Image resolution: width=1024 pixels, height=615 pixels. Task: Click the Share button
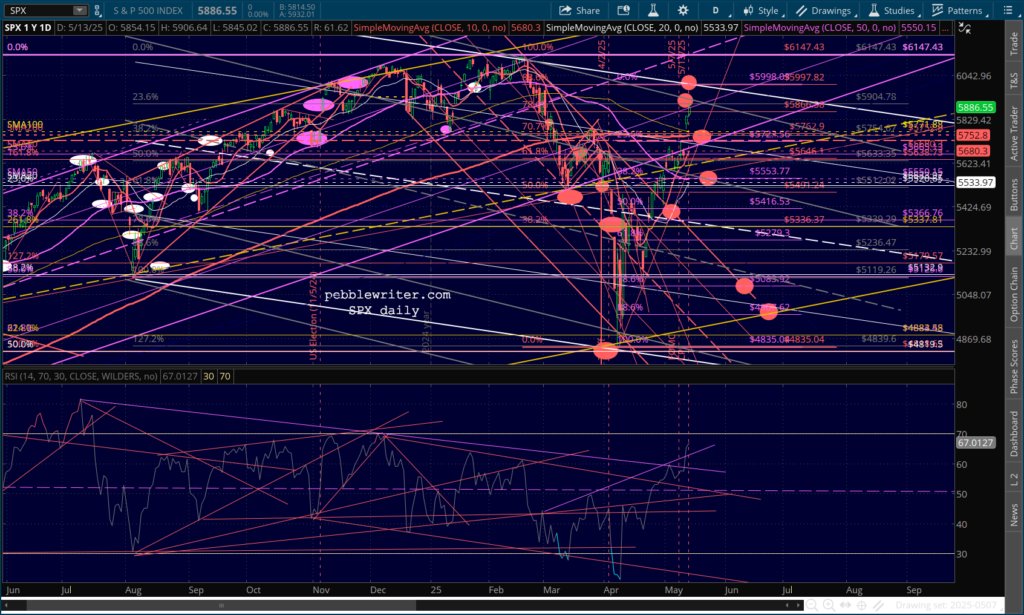tap(579, 10)
